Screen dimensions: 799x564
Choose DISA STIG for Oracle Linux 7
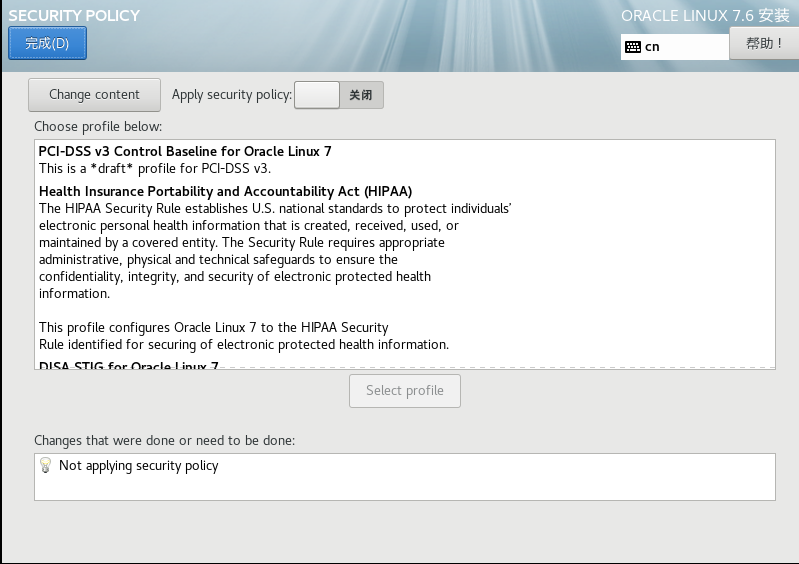click(x=128, y=366)
